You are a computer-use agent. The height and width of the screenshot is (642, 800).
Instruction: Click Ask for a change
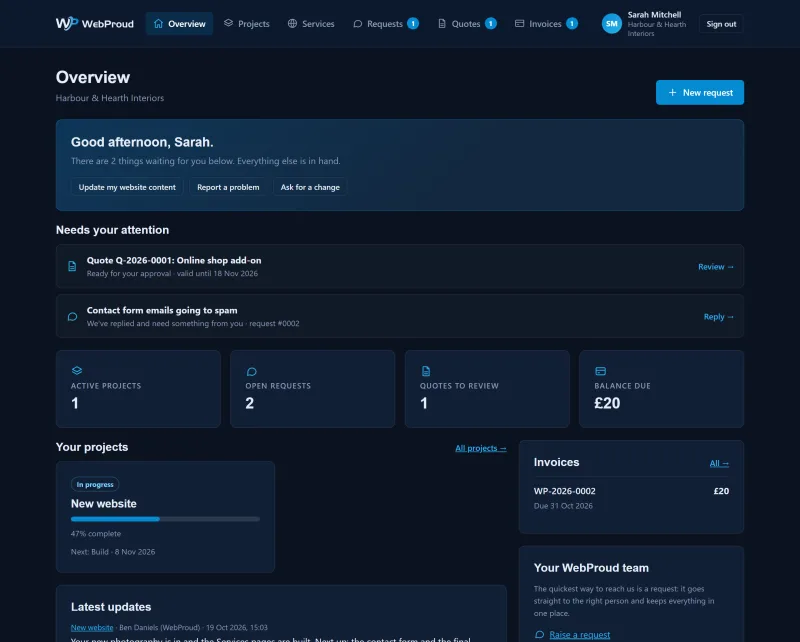(x=310, y=187)
